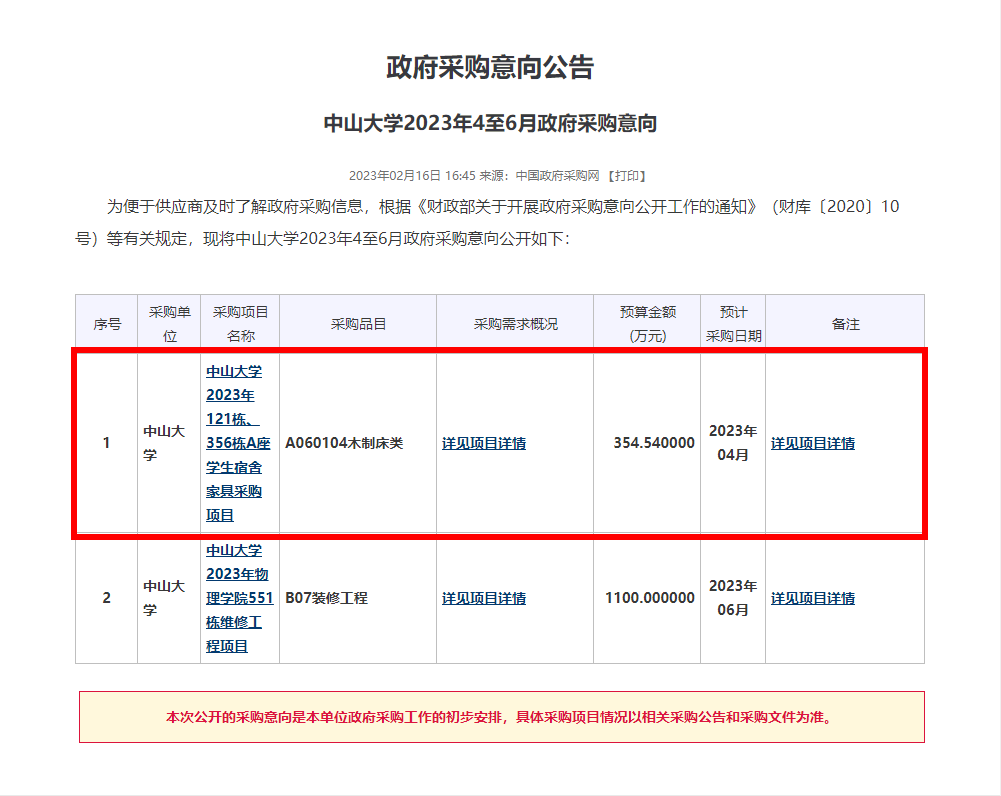Open the 物理学院551栋维修工程项目 link
The height and width of the screenshot is (796, 1001).
click(239, 598)
